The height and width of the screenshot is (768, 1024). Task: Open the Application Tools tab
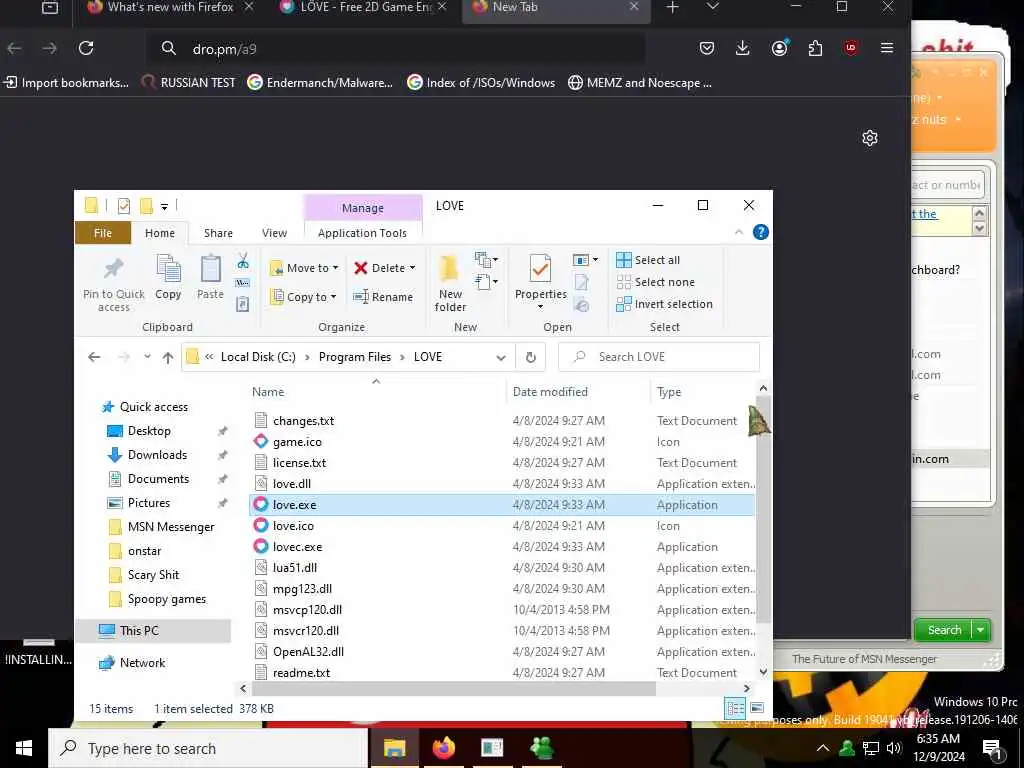tap(362, 233)
